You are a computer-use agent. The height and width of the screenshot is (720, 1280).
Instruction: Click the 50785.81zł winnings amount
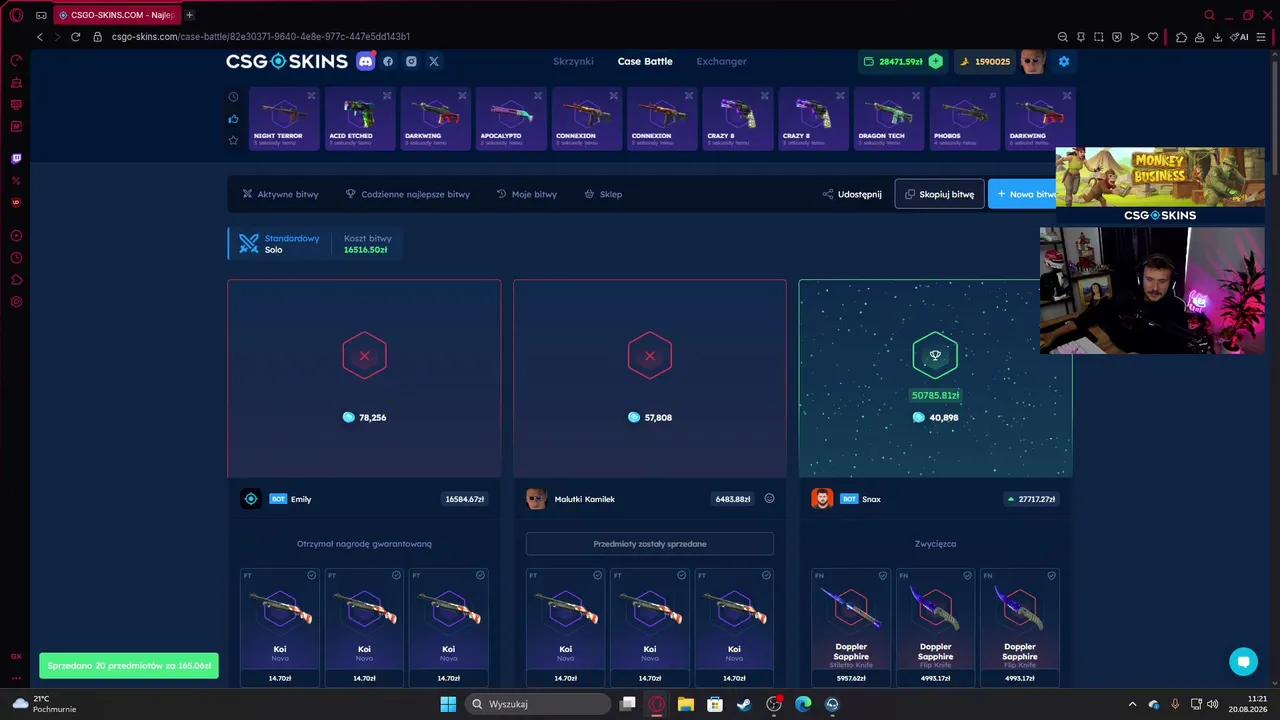point(935,395)
